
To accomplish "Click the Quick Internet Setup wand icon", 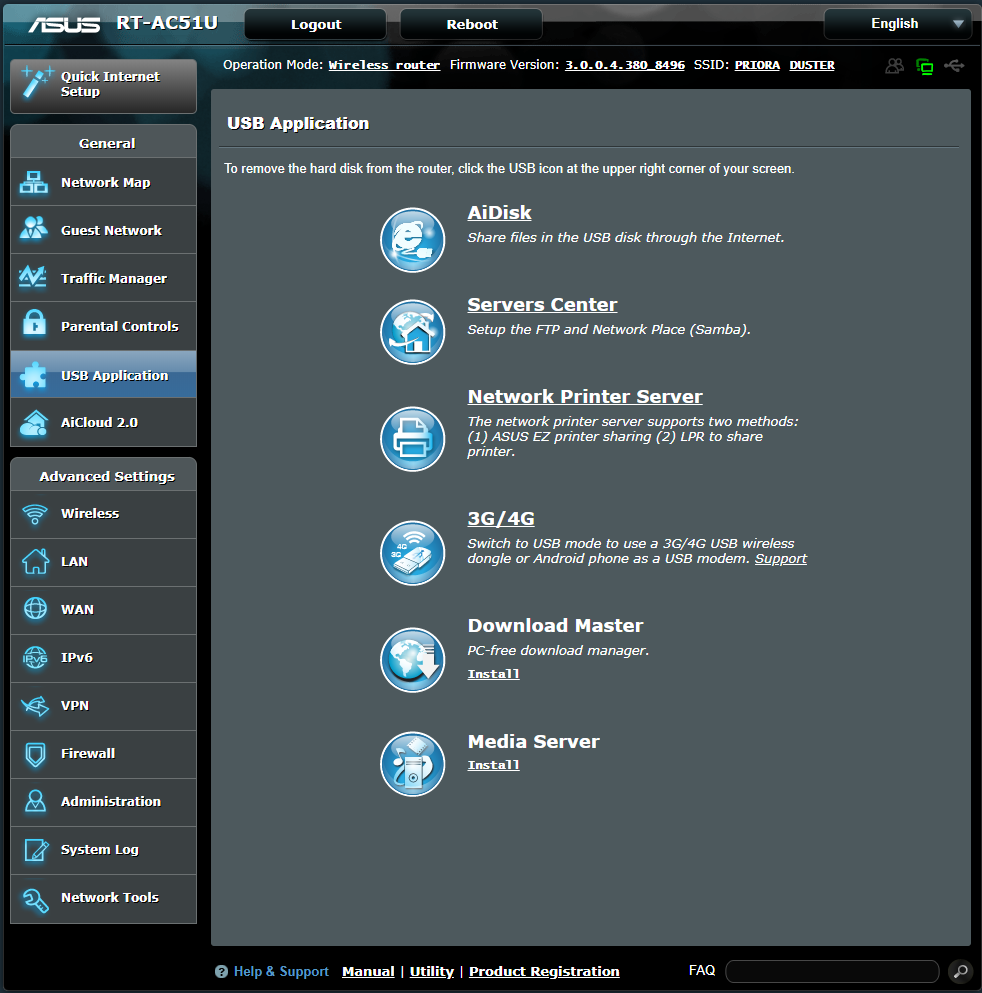I will pos(37,82).
